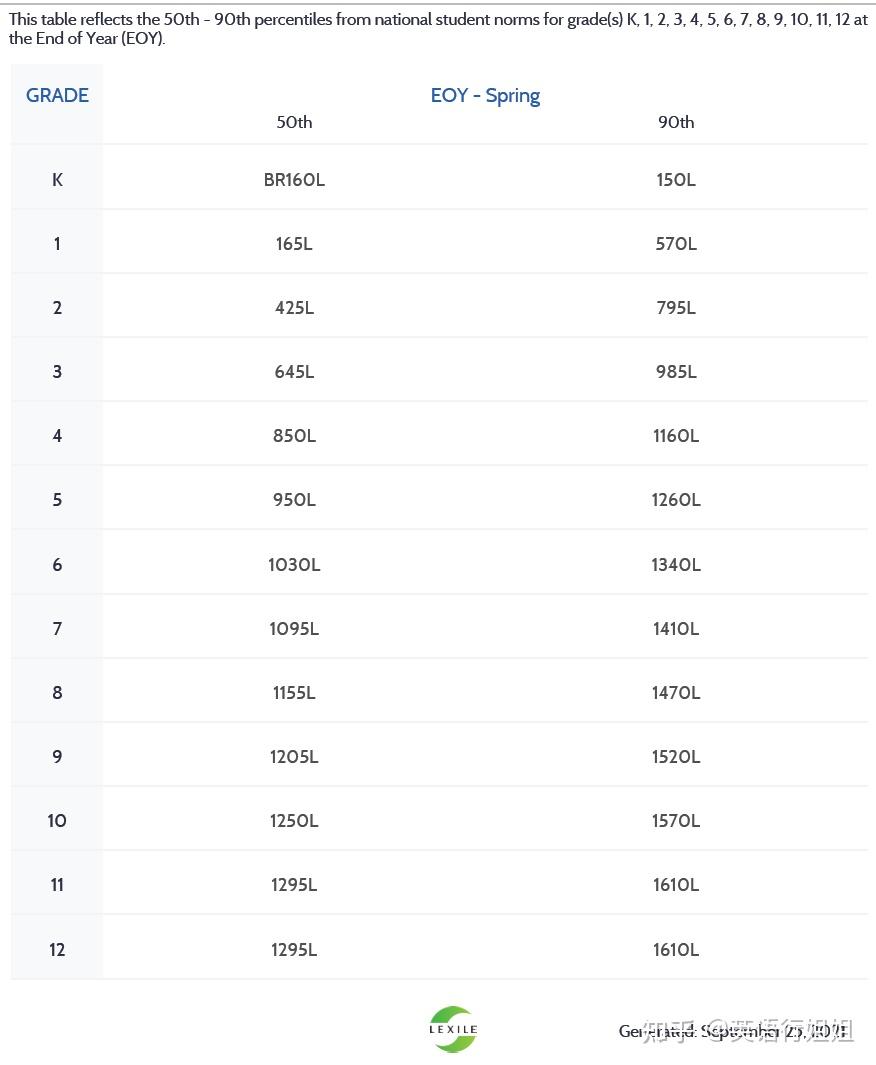Click the 850L cell for grade 4
Viewport: 876px width, 1065px height.
pos(294,436)
